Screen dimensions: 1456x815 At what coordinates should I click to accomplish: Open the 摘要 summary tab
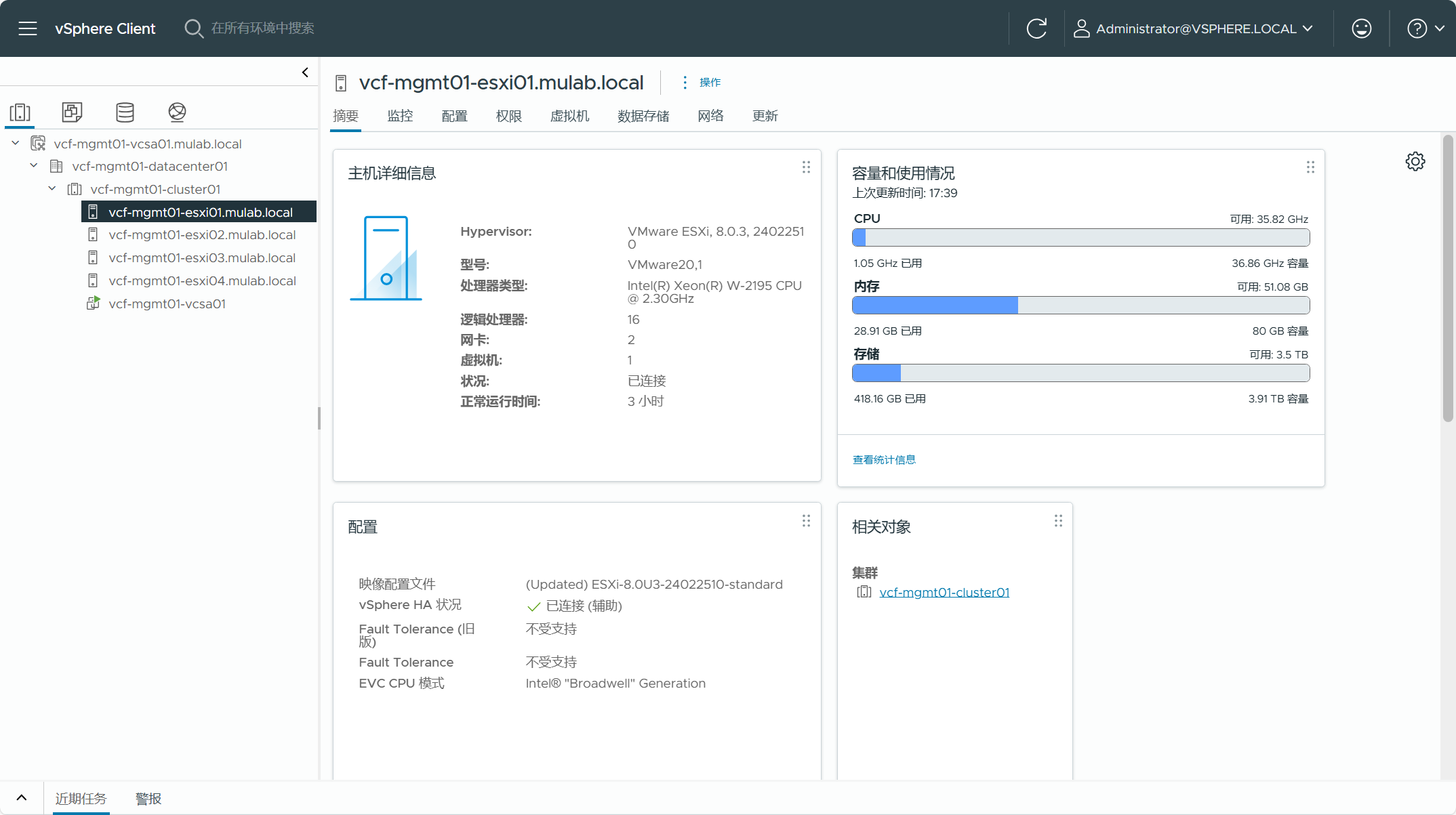tap(346, 116)
